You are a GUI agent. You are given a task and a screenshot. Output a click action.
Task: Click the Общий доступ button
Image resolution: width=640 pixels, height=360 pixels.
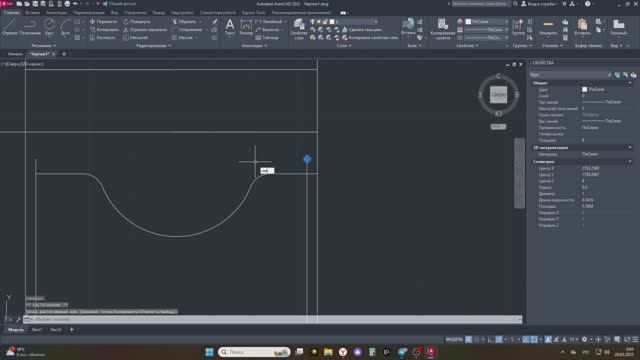point(118,4)
